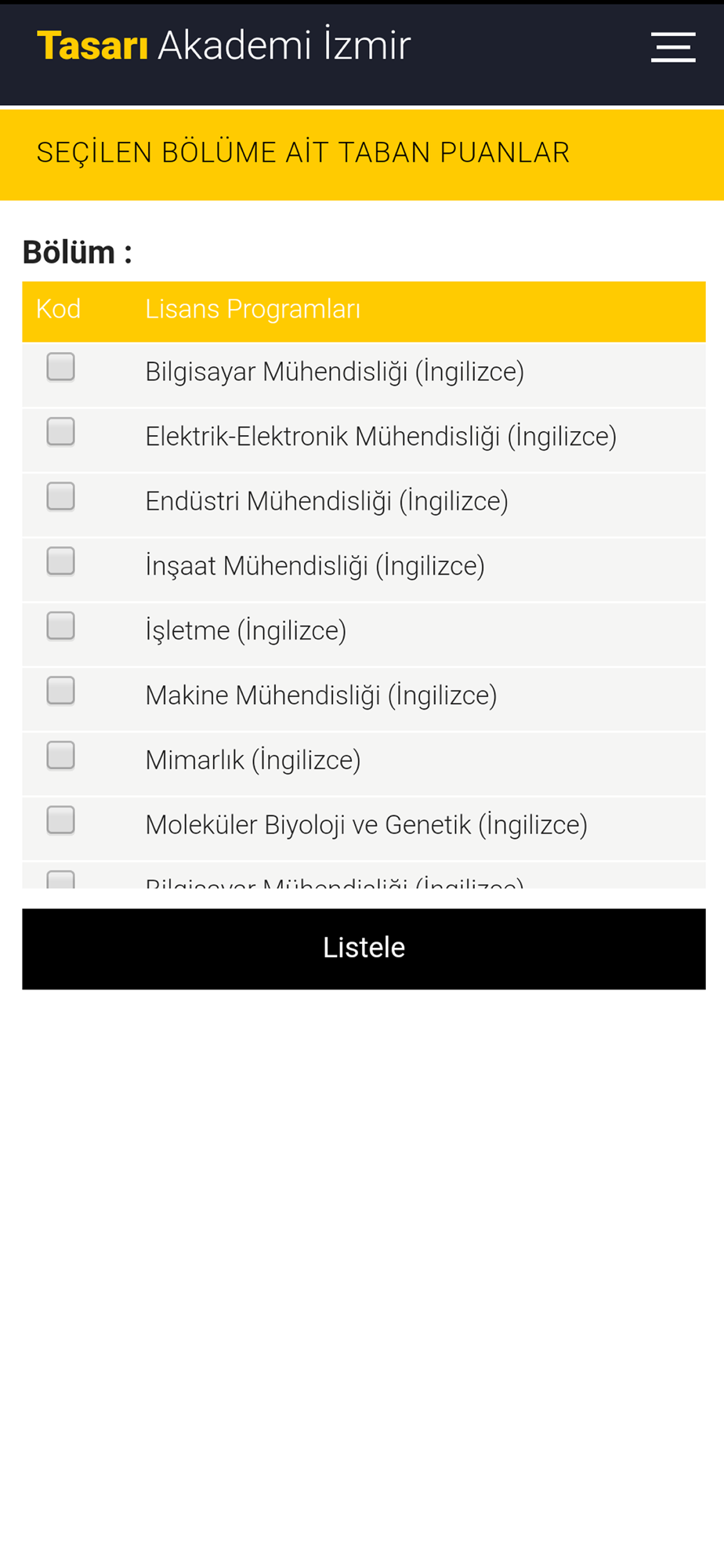Tick the Mimarlık (İngilizce) checkbox
The height and width of the screenshot is (1568, 724).
coord(60,756)
